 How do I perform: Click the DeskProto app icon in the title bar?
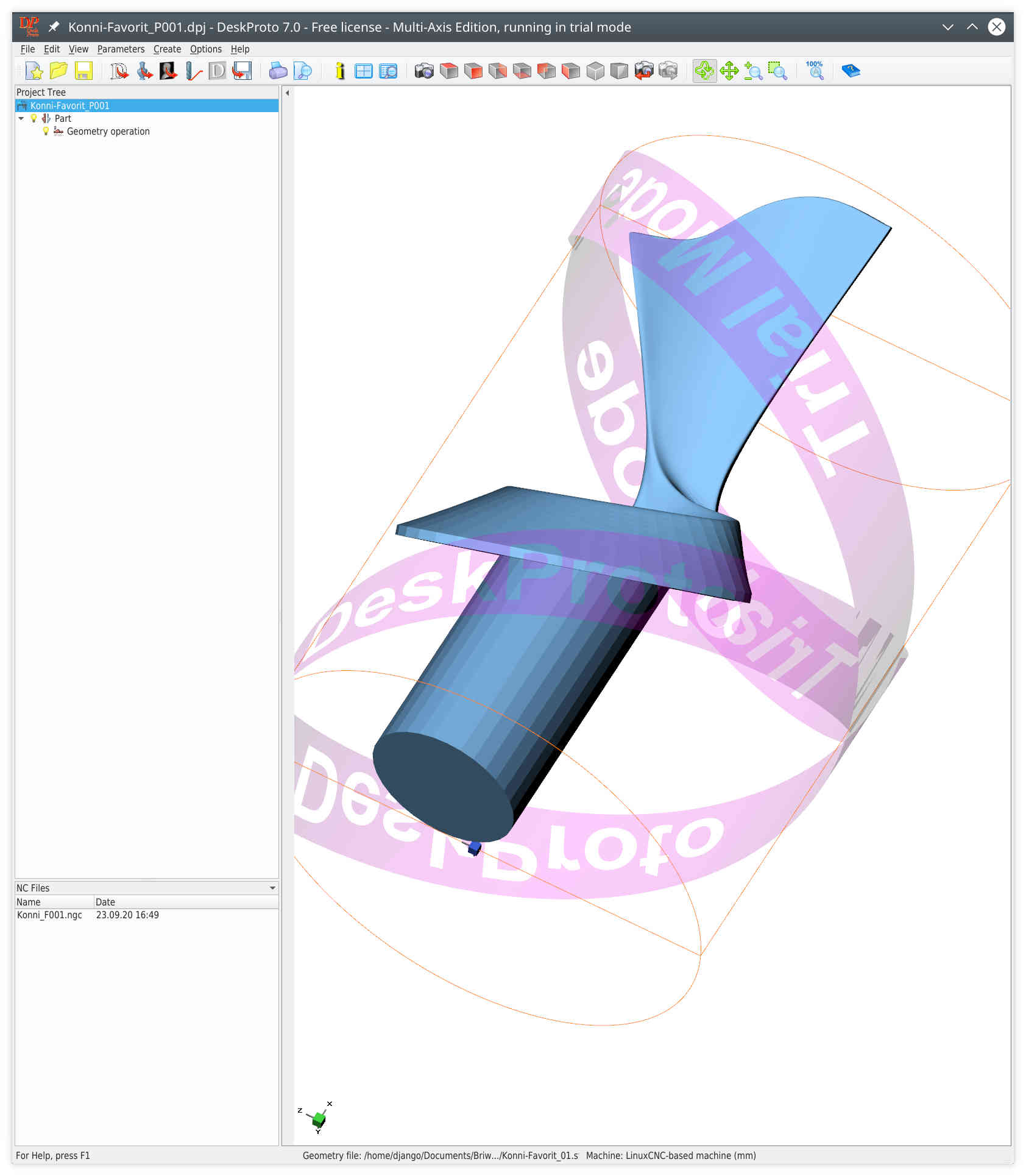(x=29, y=27)
